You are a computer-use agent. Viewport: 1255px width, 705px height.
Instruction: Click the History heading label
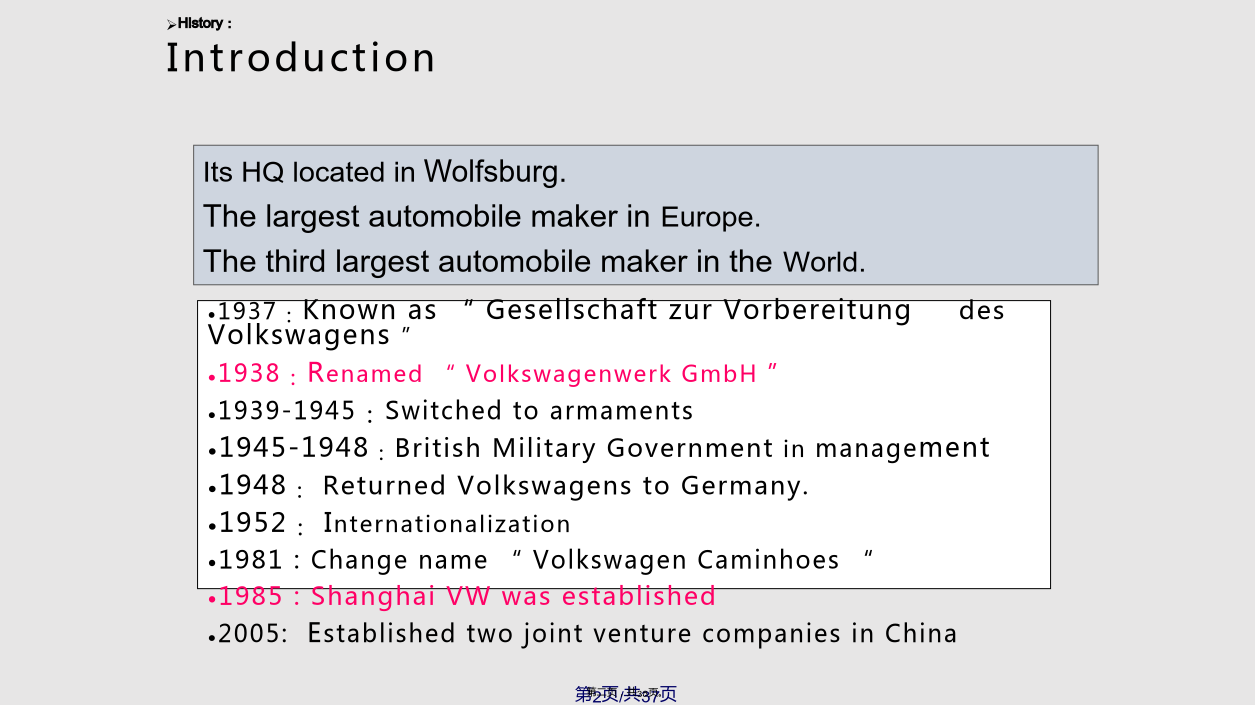click(204, 23)
